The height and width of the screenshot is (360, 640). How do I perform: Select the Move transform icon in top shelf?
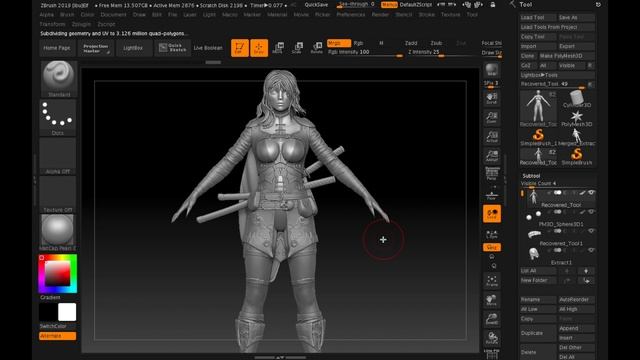(x=278, y=48)
